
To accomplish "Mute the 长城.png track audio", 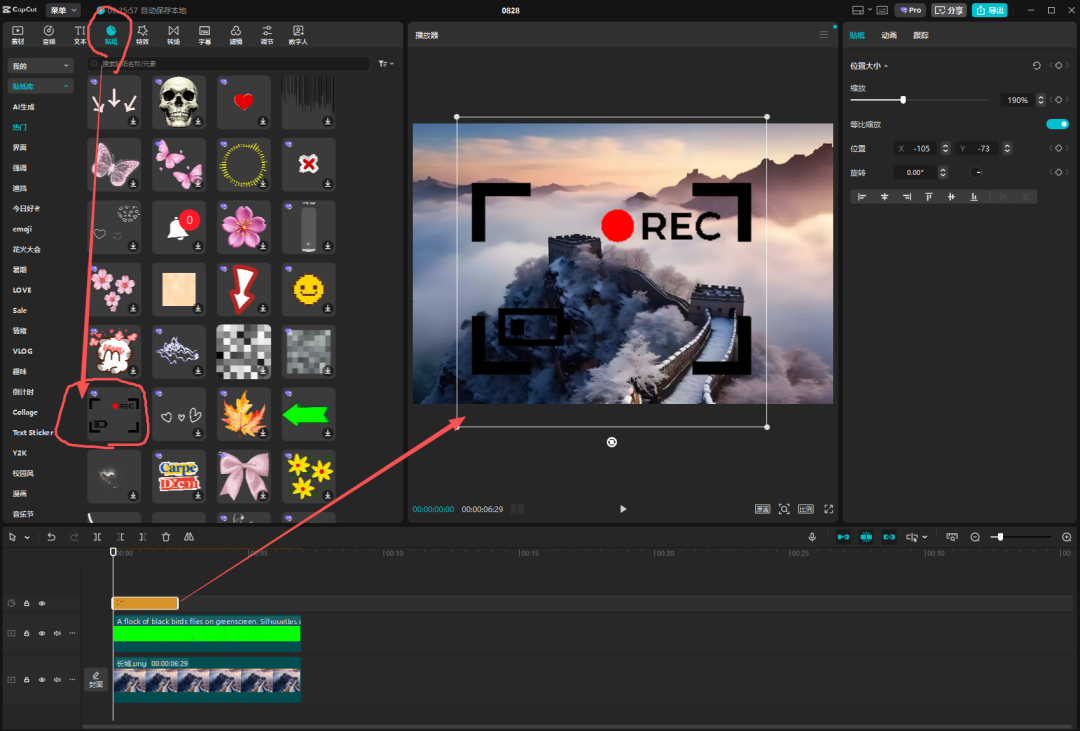I will click(x=57, y=680).
